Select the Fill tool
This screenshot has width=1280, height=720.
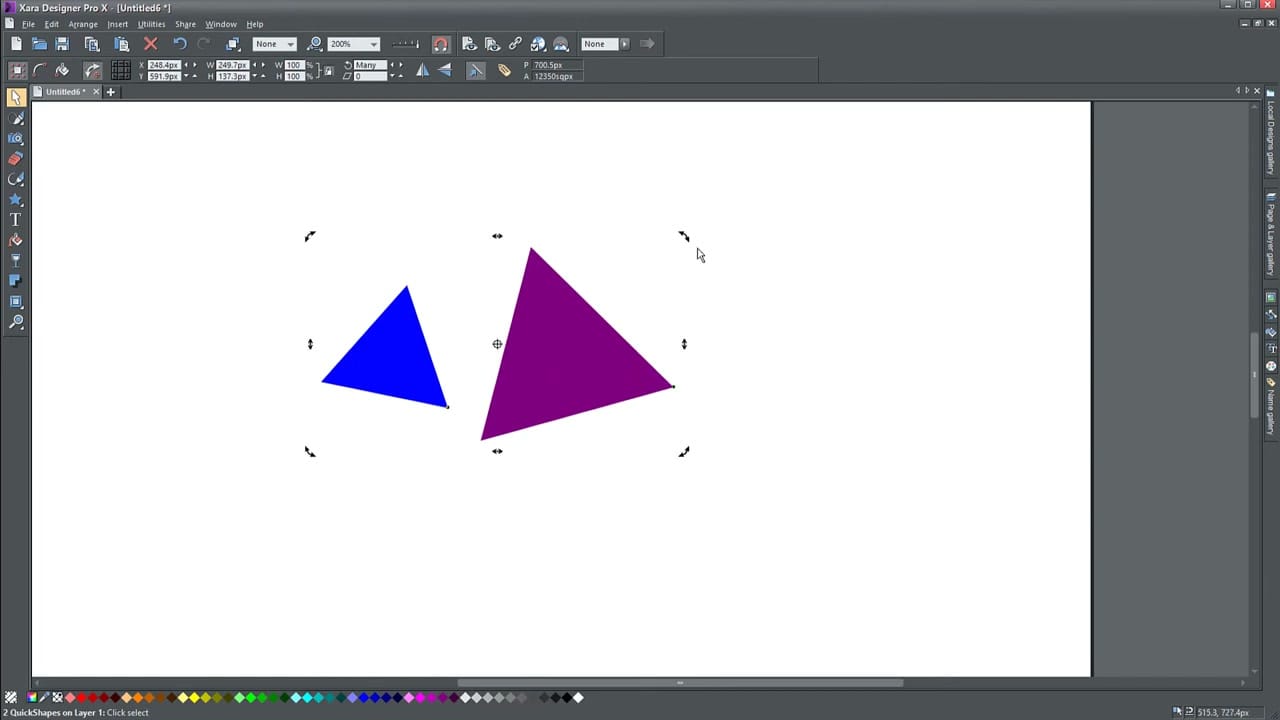16,240
